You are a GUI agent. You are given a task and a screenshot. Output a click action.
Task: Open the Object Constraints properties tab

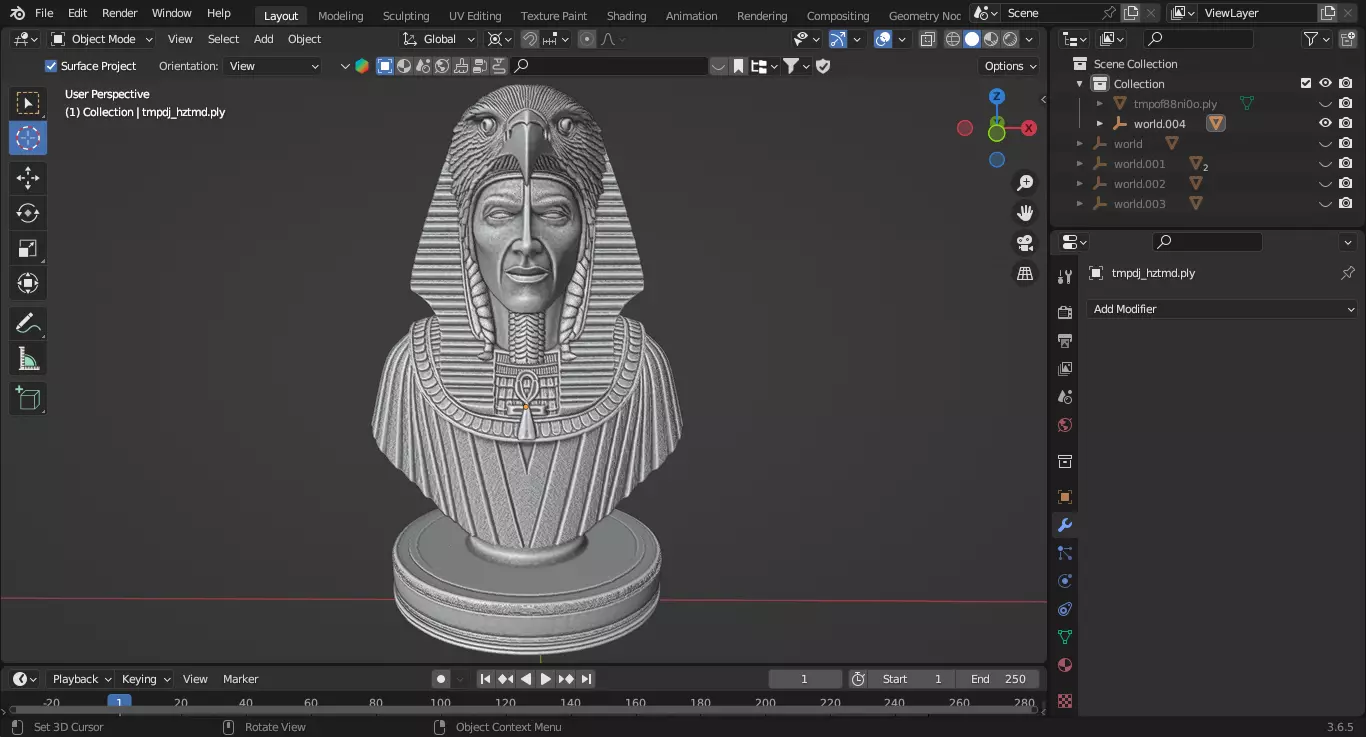point(1065,609)
